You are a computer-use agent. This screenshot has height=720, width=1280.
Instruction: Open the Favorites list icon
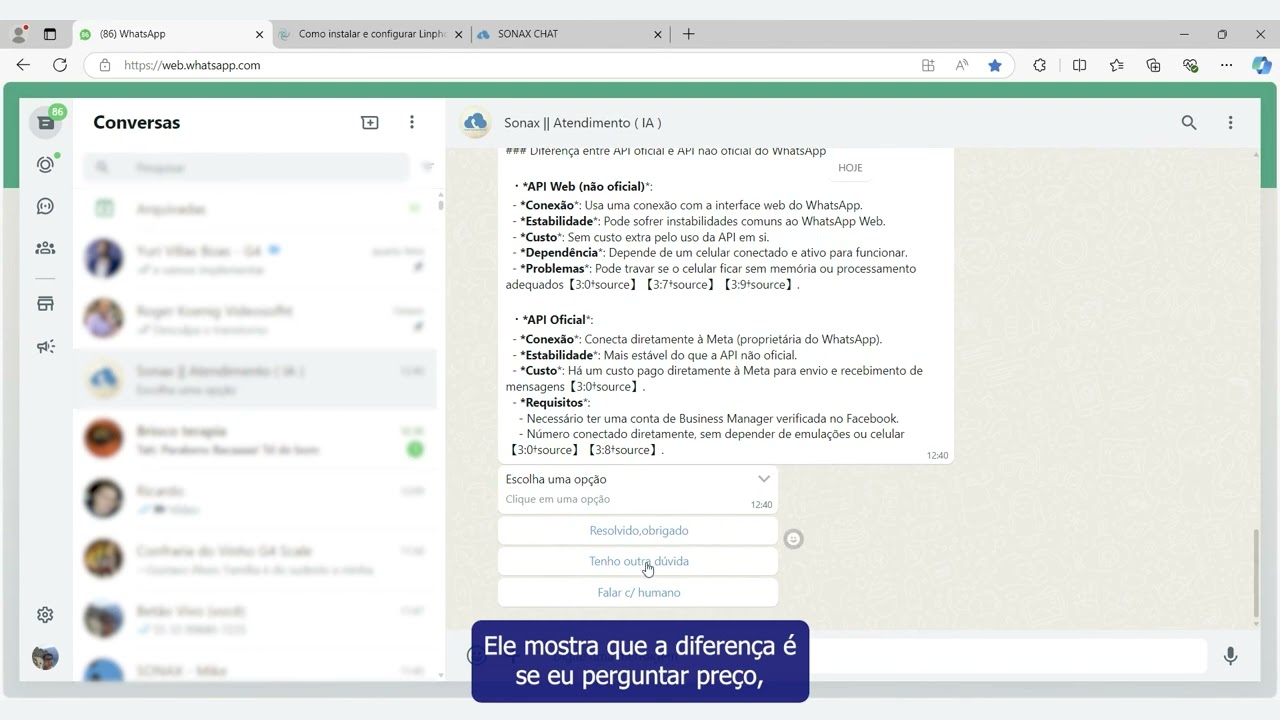click(1116, 65)
